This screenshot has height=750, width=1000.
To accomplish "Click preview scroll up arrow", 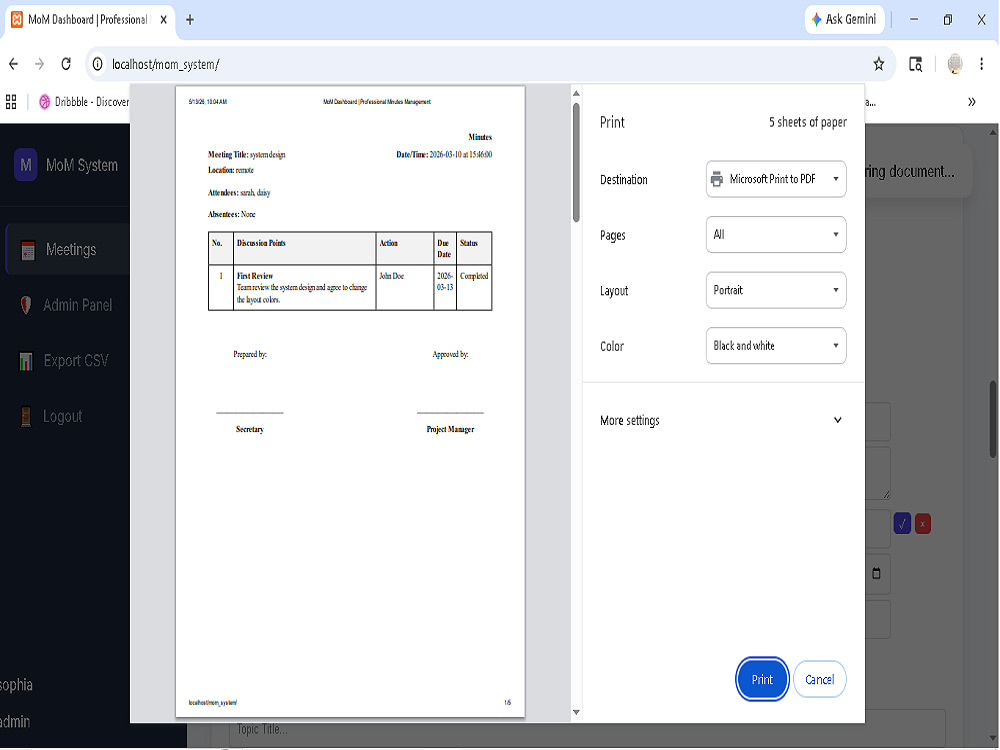I will (x=576, y=93).
